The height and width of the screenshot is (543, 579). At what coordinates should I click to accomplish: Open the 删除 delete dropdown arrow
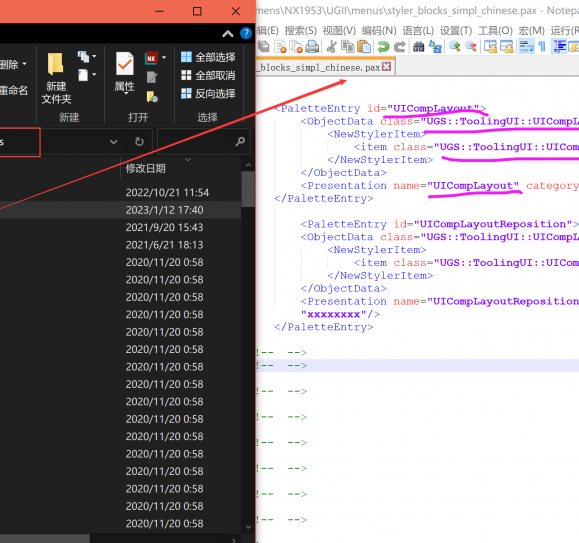click(24, 64)
